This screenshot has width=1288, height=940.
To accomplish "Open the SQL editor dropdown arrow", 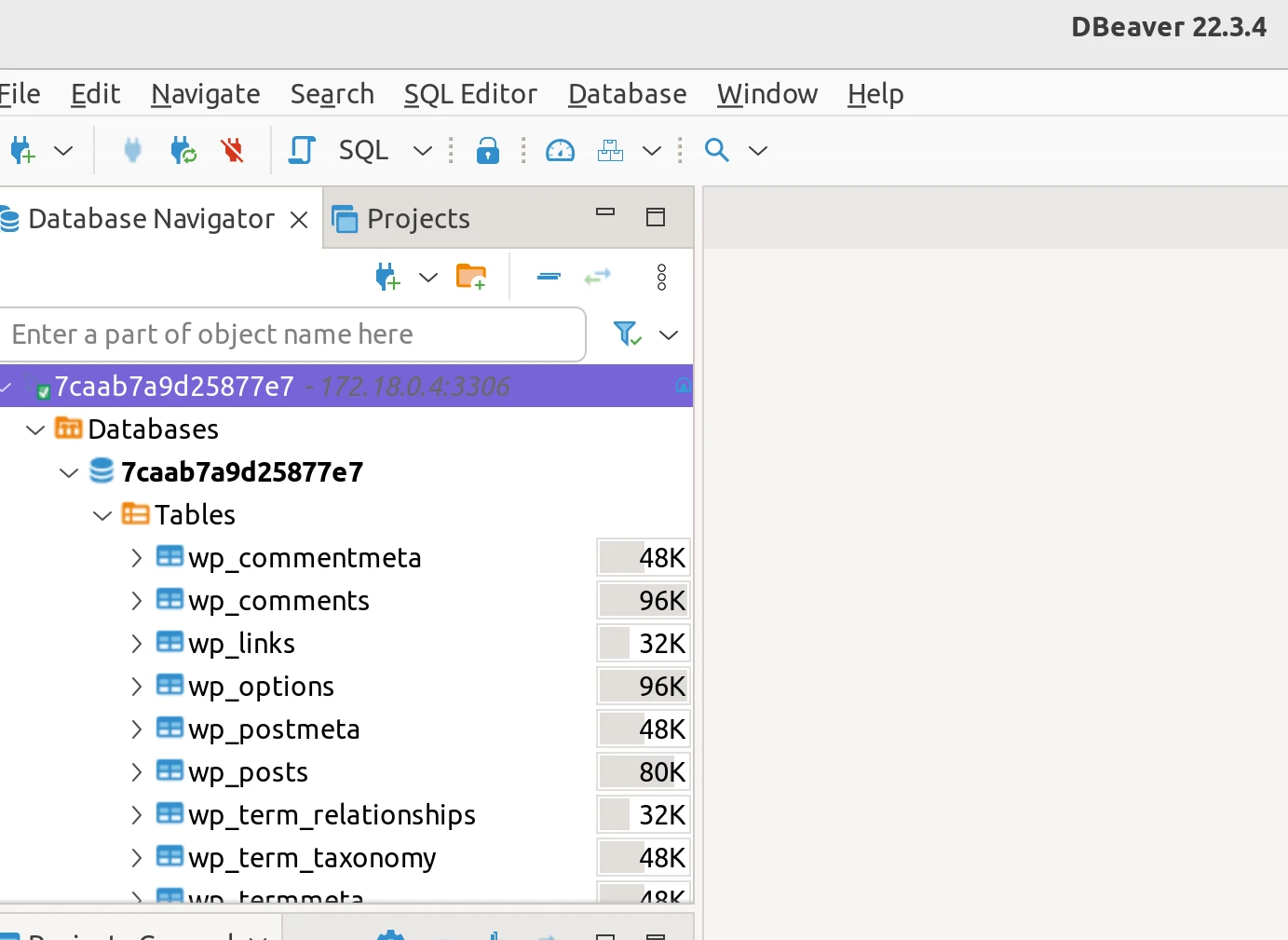I will coord(423,150).
